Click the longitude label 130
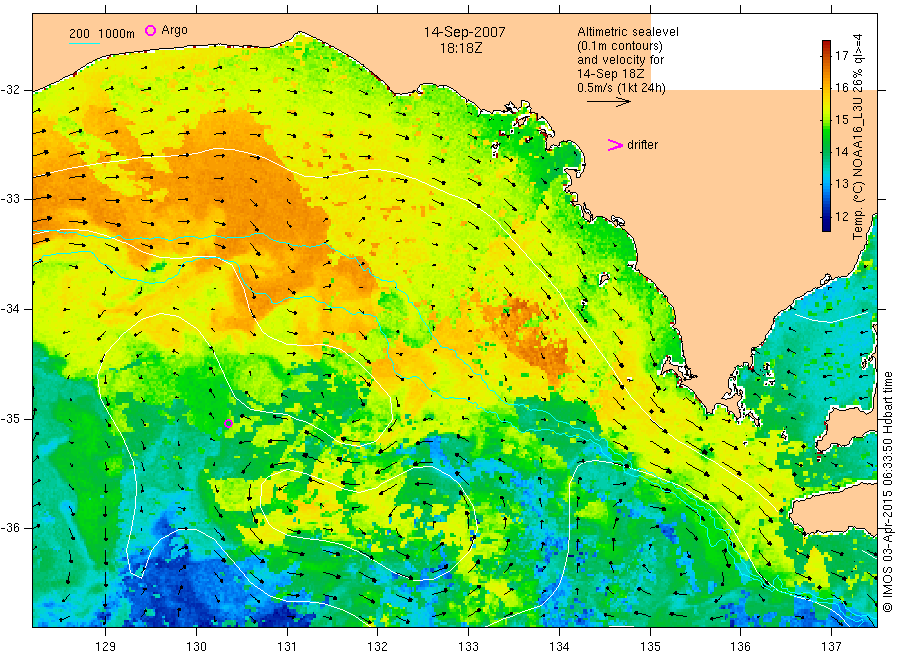 (196, 647)
